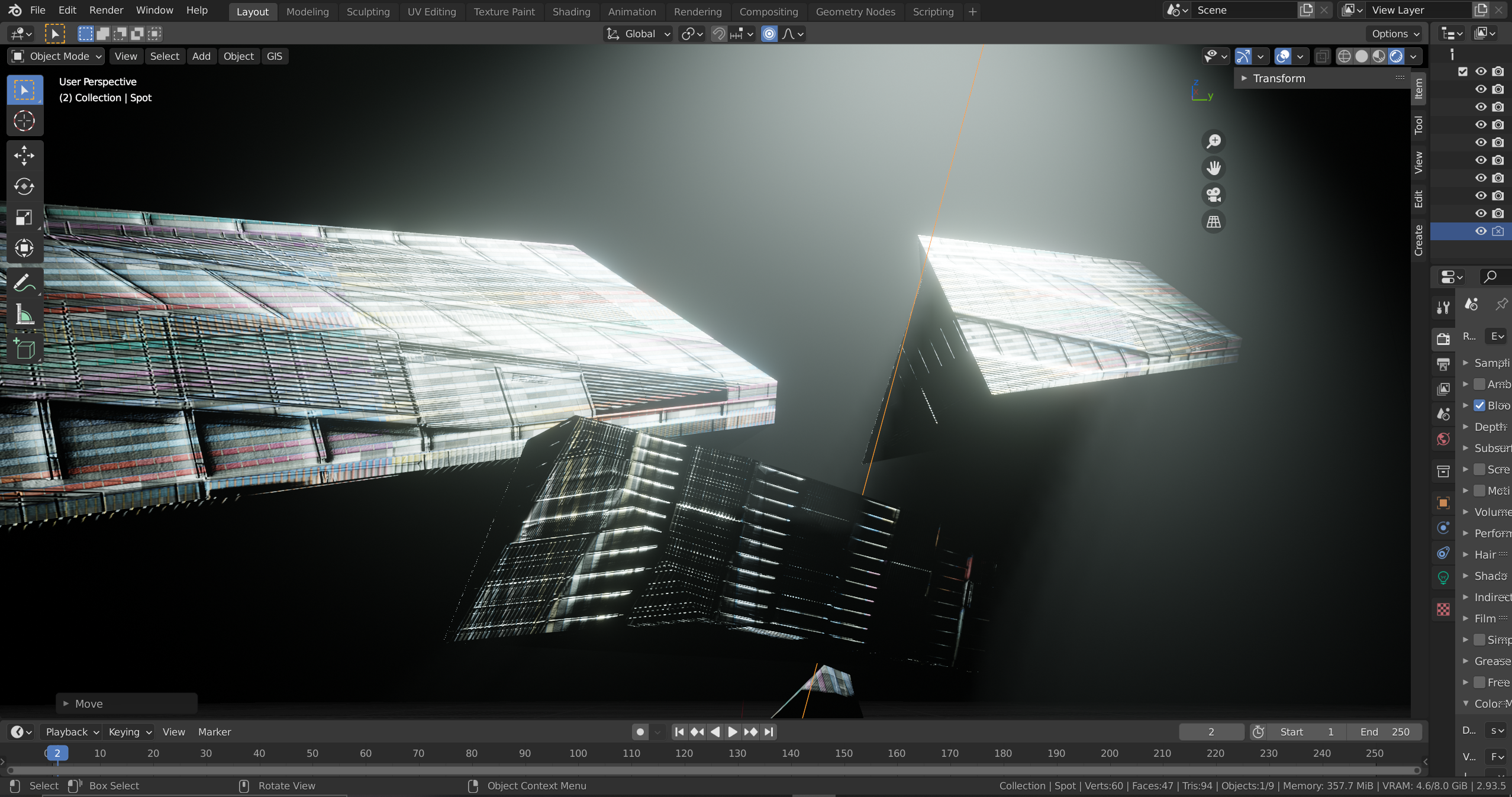Screen dimensions: 1512x797
Task: Expand the Transform panel
Action: (1278, 78)
